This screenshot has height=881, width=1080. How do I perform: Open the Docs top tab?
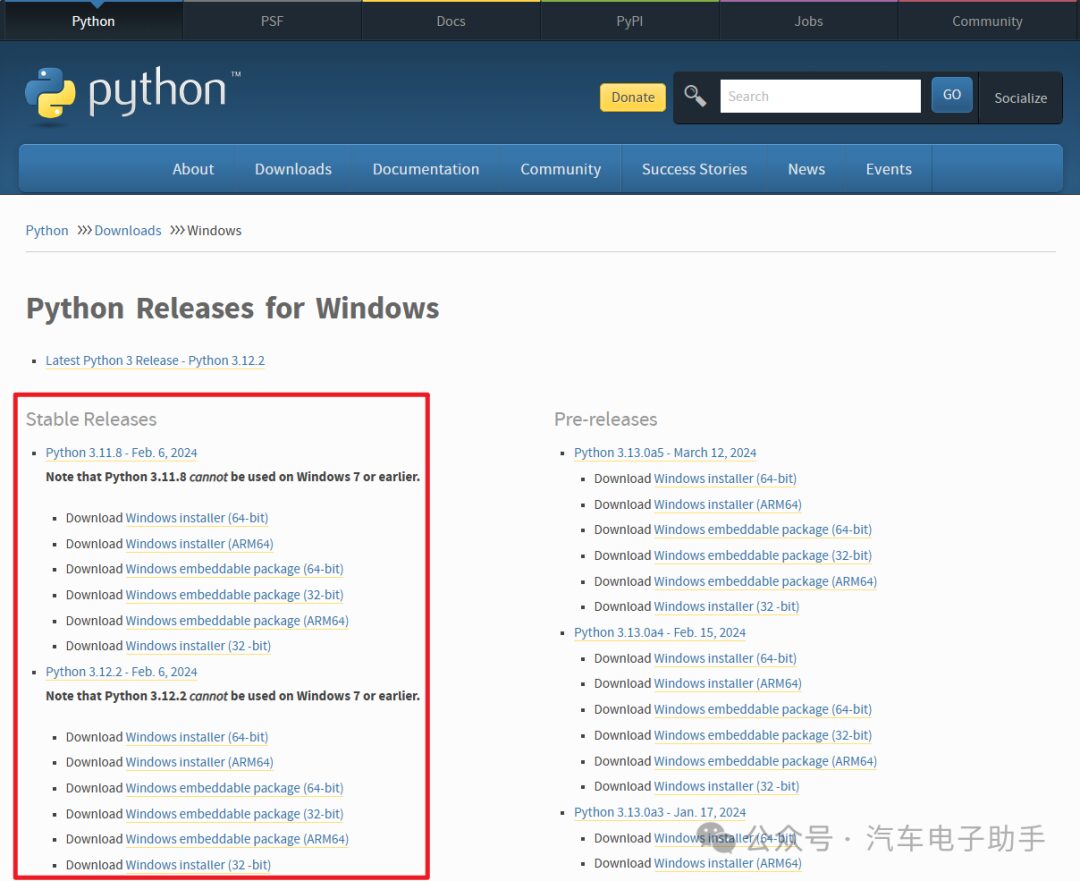click(x=451, y=21)
